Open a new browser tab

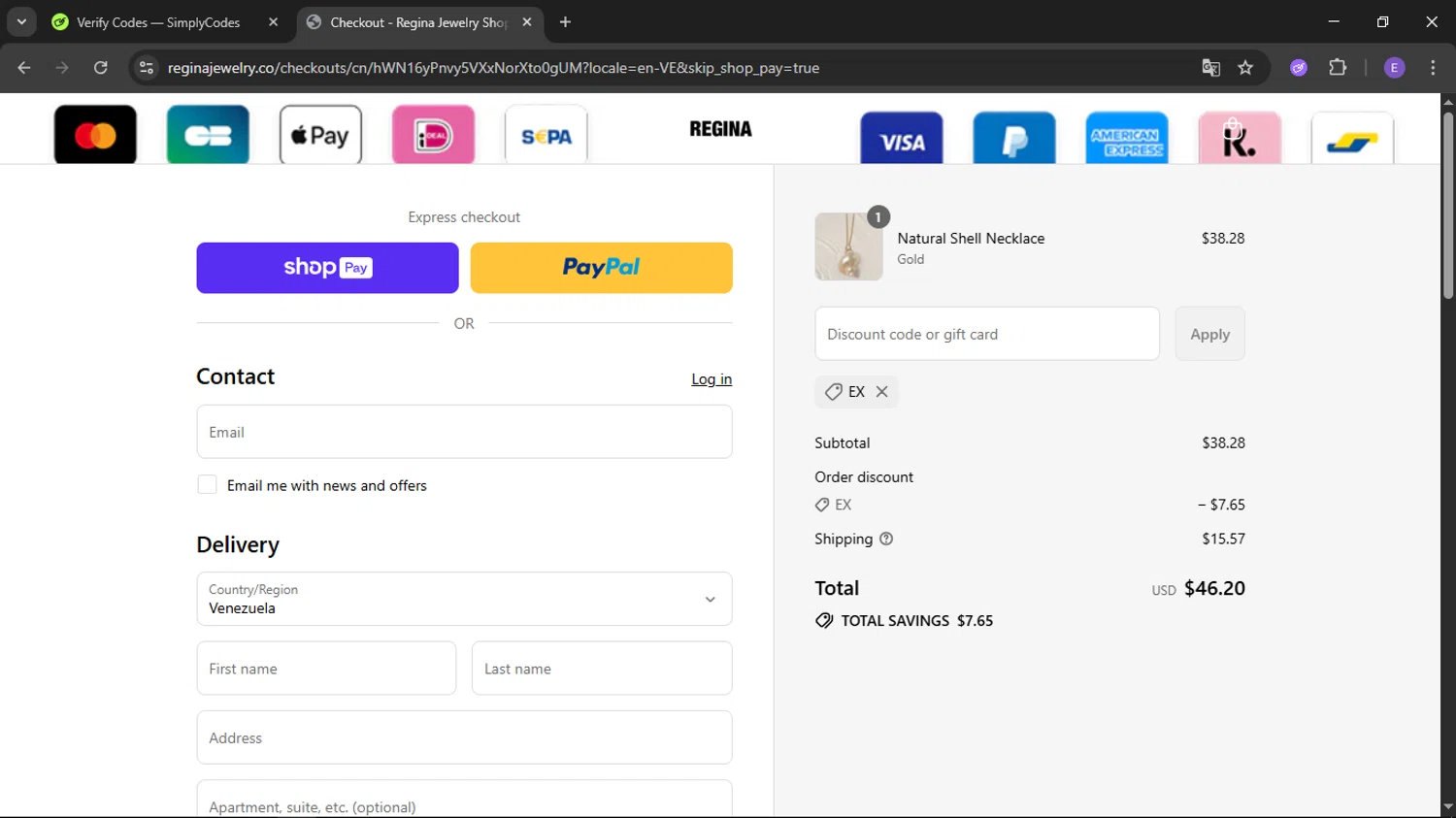[566, 21]
